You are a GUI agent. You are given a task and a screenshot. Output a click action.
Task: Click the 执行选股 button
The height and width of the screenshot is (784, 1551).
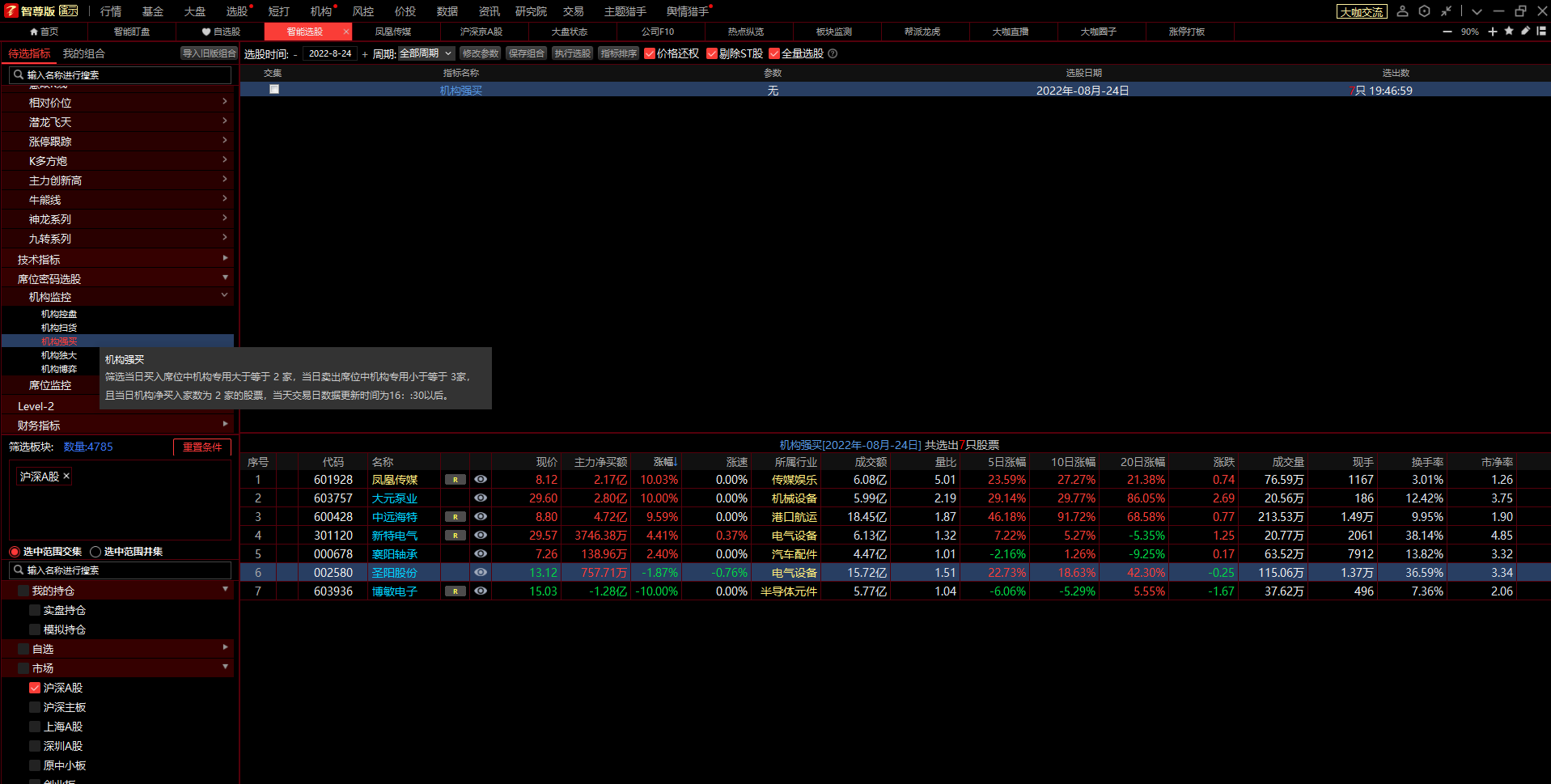pyautogui.click(x=573, y=53)
